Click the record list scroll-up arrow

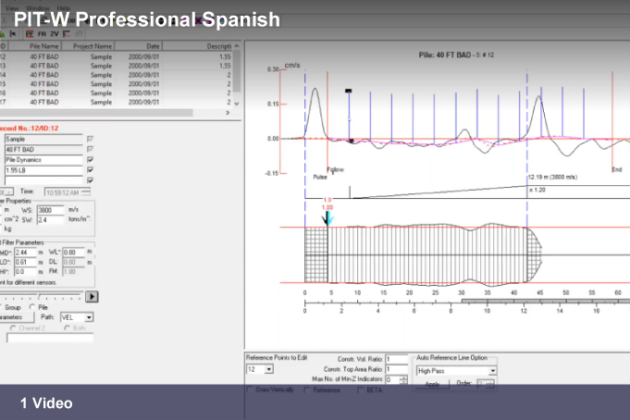point(237,46)
